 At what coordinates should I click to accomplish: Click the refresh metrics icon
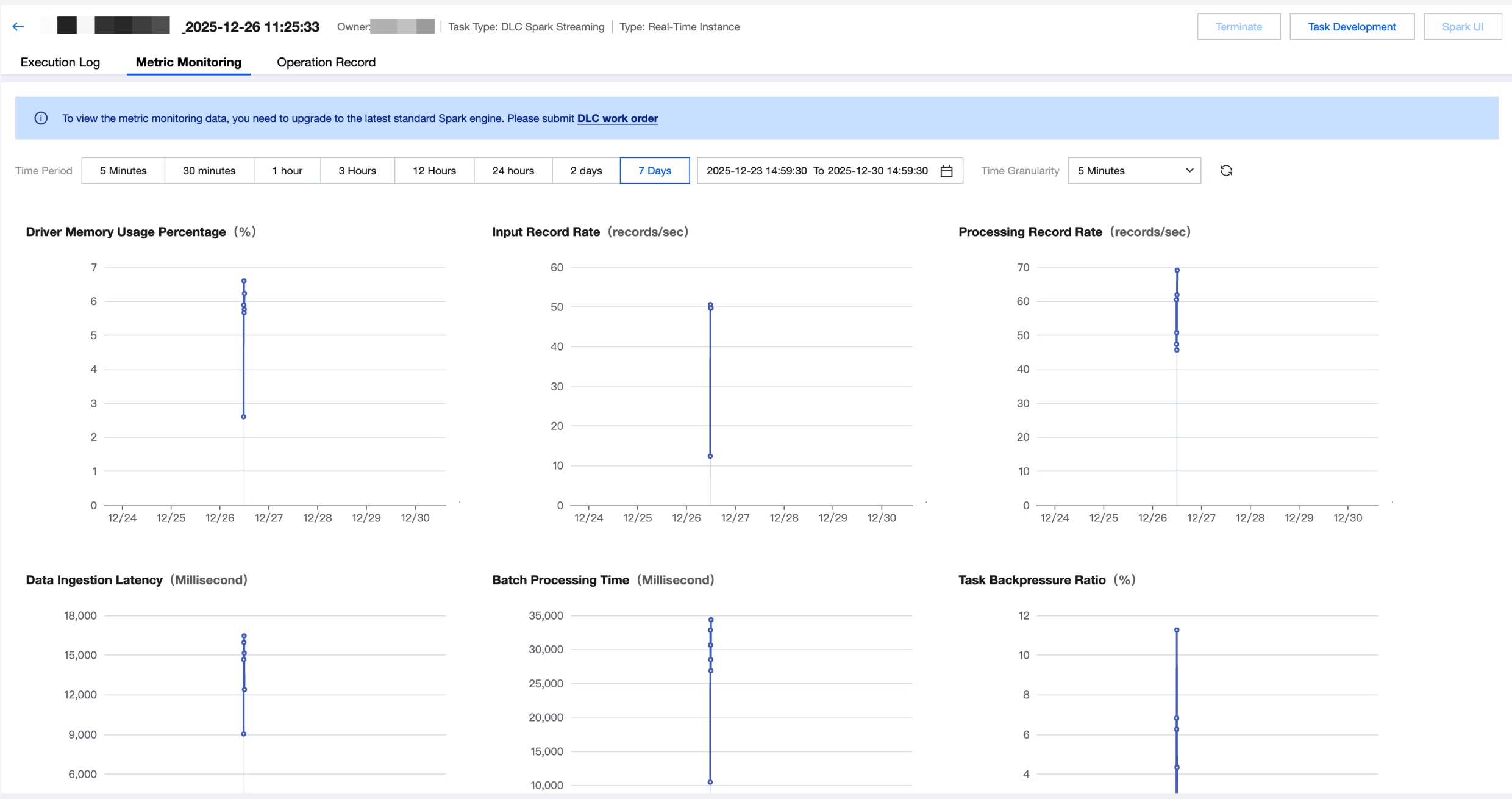click(x=1226, y=171)
